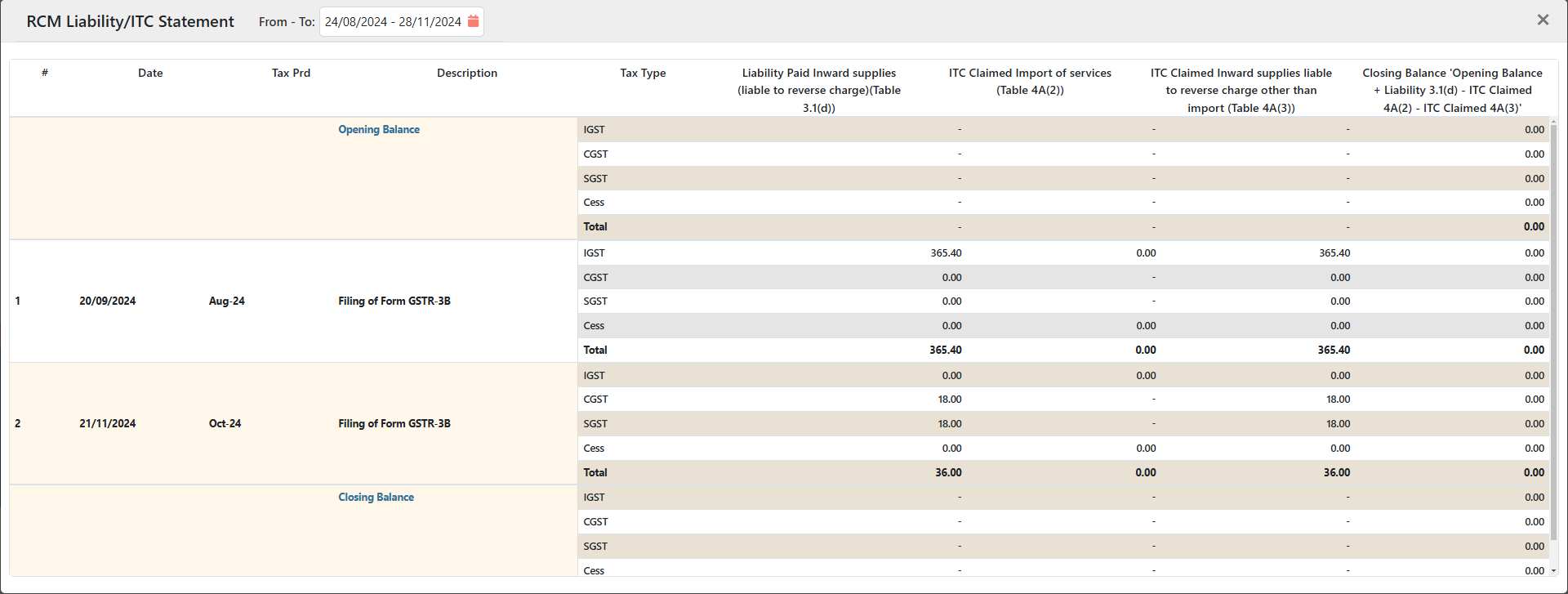The width and height of the screenshot is (1568, 594).
Task: Click the 365.40 total liability paid for Aug-24
Action: point(945,350)
